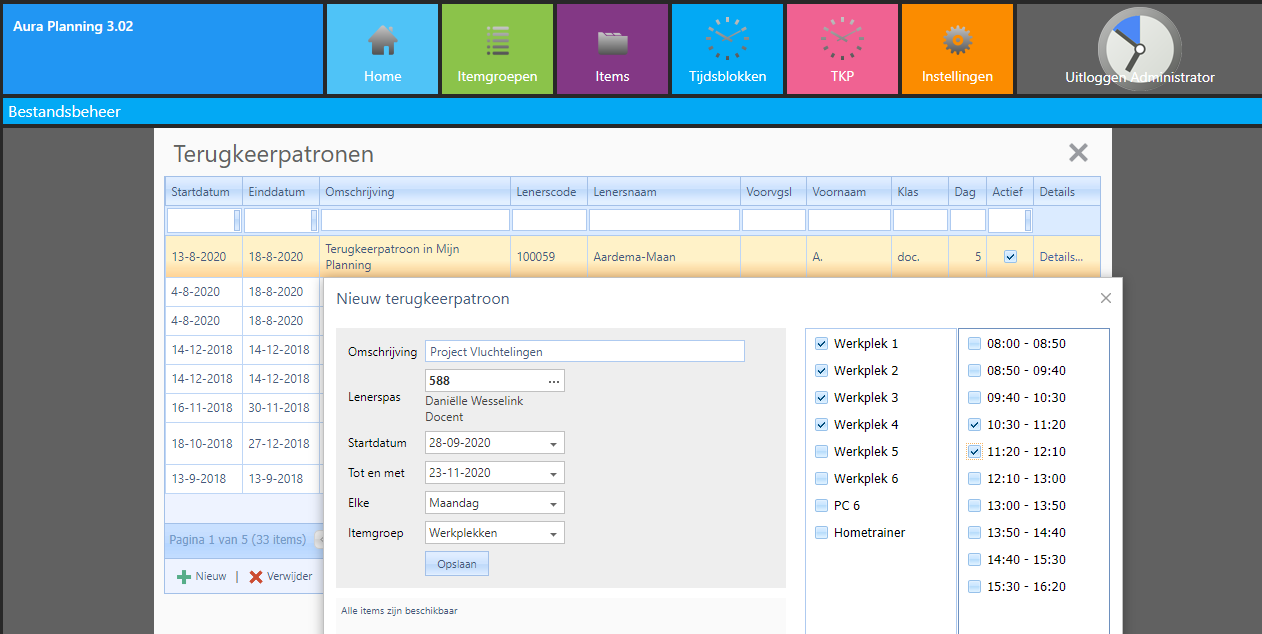Click Uitloggen Administrator tile
1262x634 pixels.
coord(1138,49)
